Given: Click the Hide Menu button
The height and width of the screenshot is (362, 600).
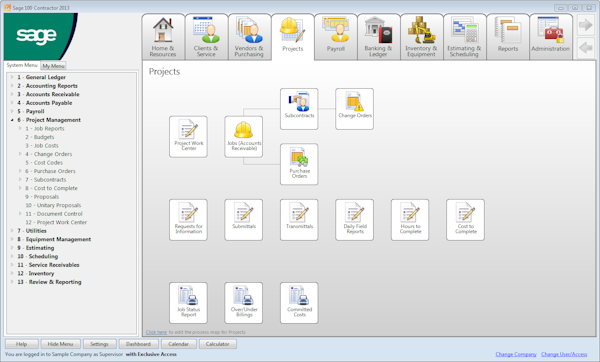Looking at the screenshot, I should click(60, 344).
